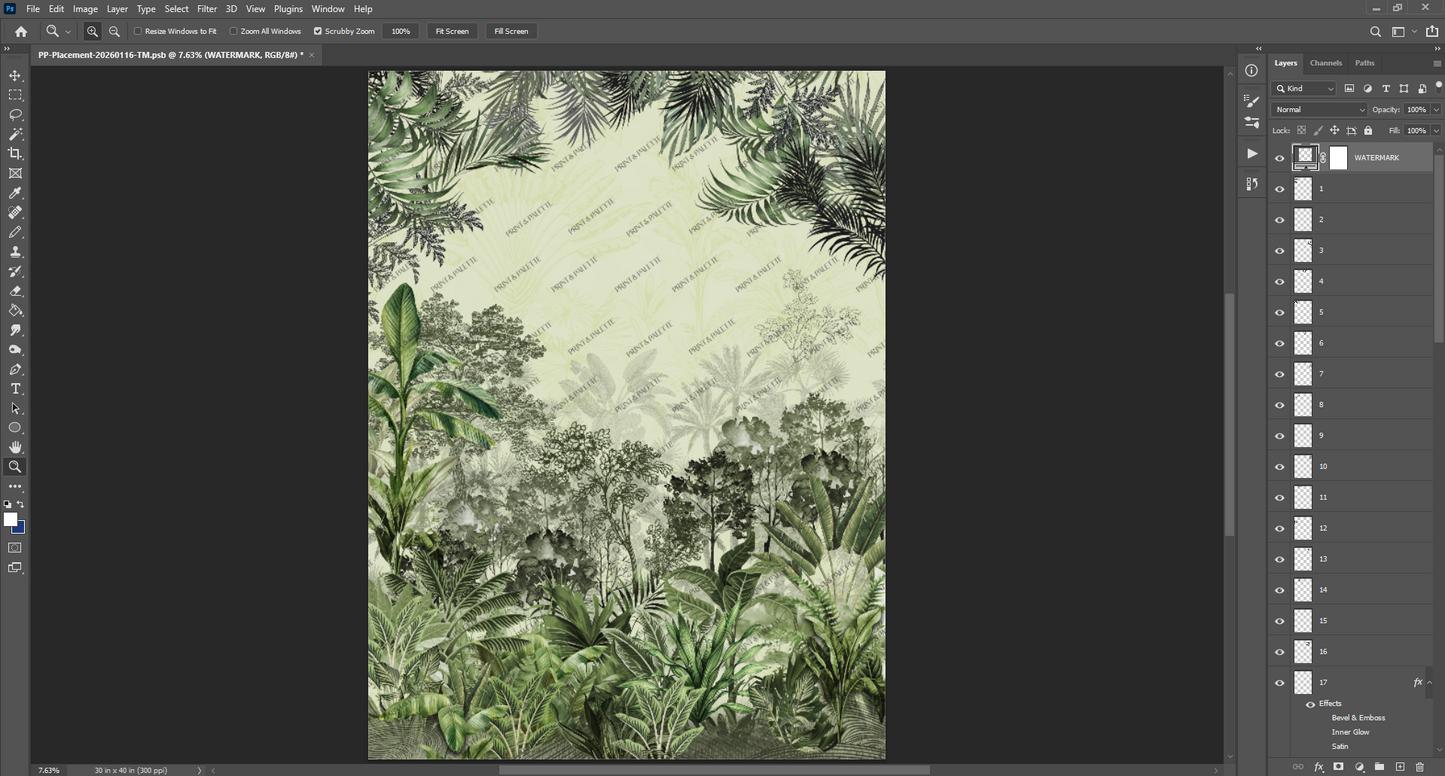The height and width of the screenshot is (776, 1445).
Task: Hide layer 10 with its eye icon
Action: [x=1280, y=467]
